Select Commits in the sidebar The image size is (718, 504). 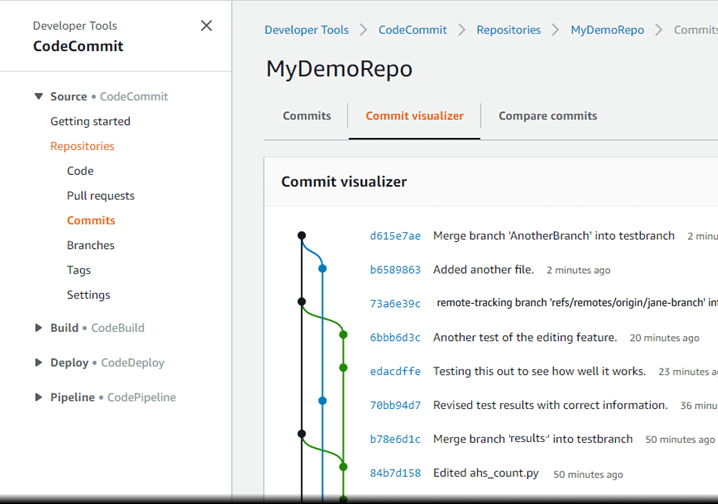(x=91, y=220)
